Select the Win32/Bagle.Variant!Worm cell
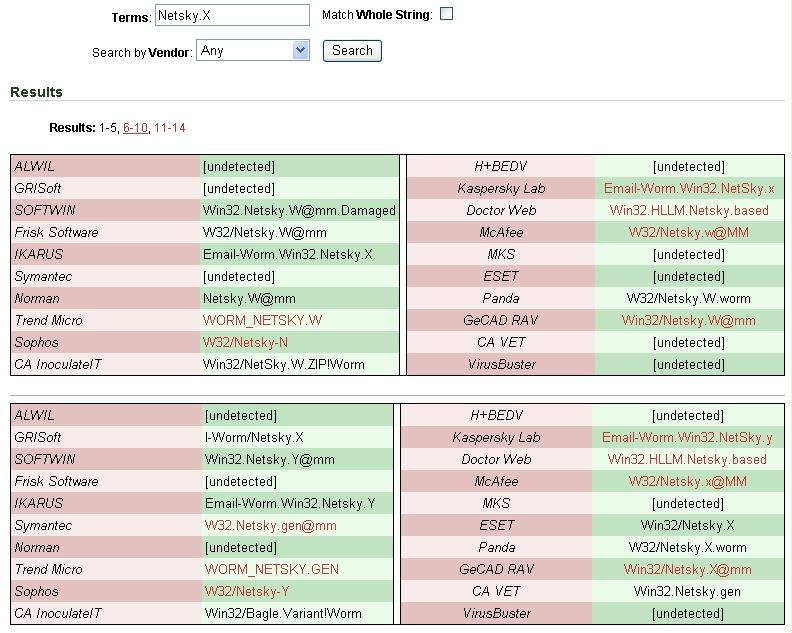The image size is (792, 633). (x=297, y=613)
